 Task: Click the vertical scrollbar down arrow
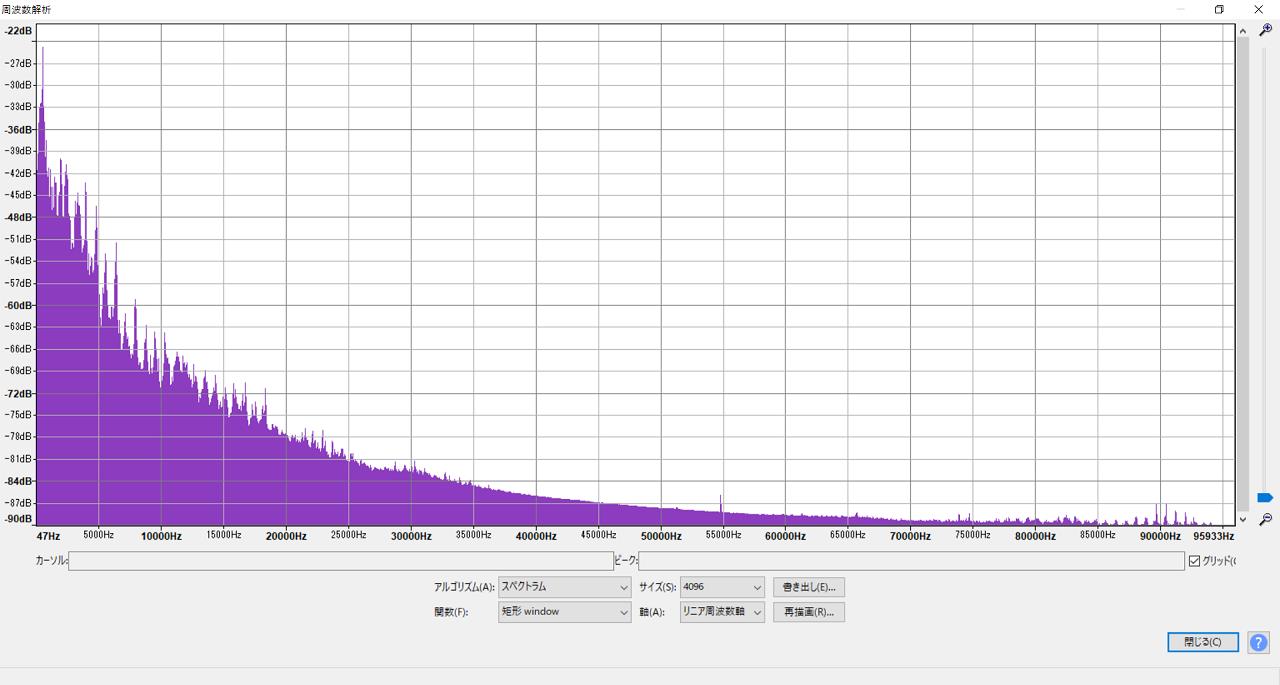1243,519
